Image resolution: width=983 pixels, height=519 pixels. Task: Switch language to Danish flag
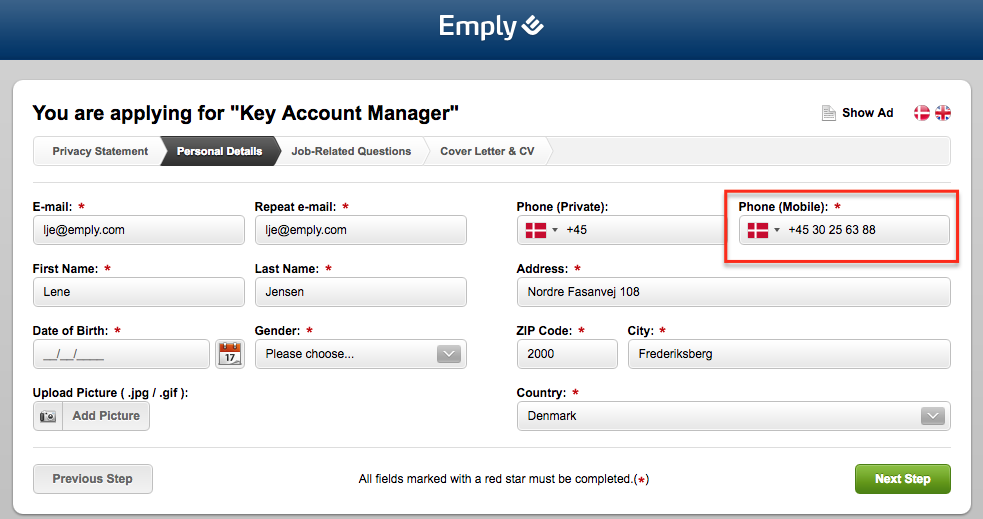[x=922, y=113]
